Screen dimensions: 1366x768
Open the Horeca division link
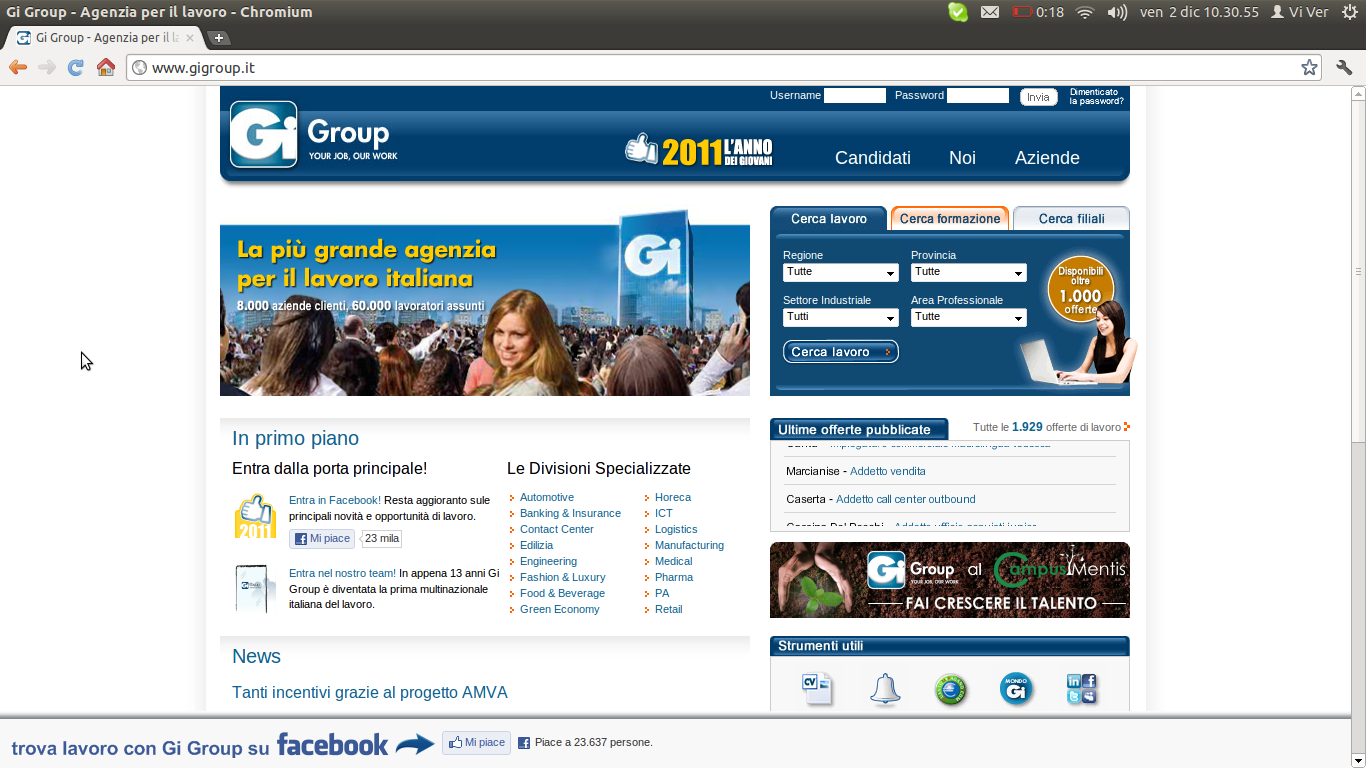click(x=672, y=497)
